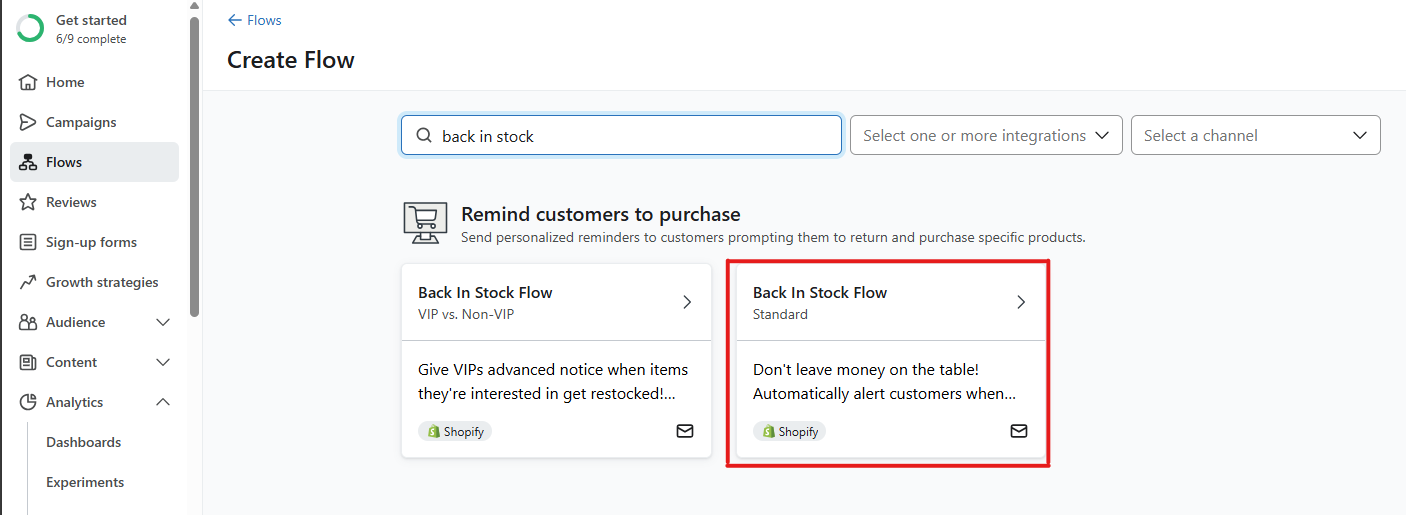Image resolution: width=1406 pixels, height=515 pixels.
Task: Go back via the Flows link
Action: [x=255, y=20]
